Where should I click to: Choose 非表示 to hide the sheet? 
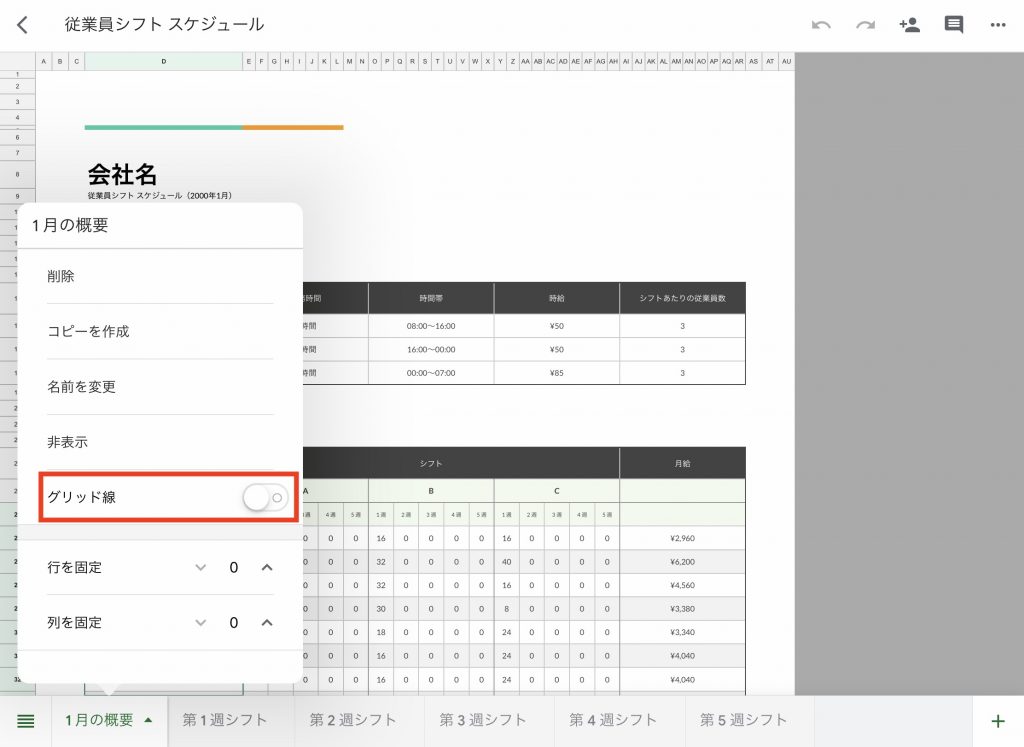tap(68, 441)
